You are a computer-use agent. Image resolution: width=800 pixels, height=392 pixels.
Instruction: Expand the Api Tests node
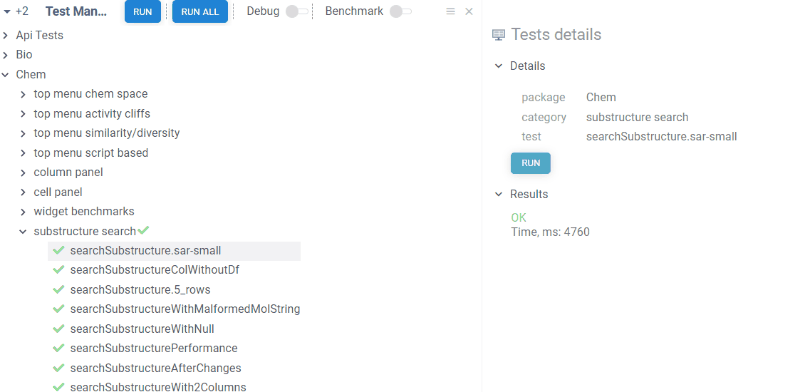pos(6,35)
